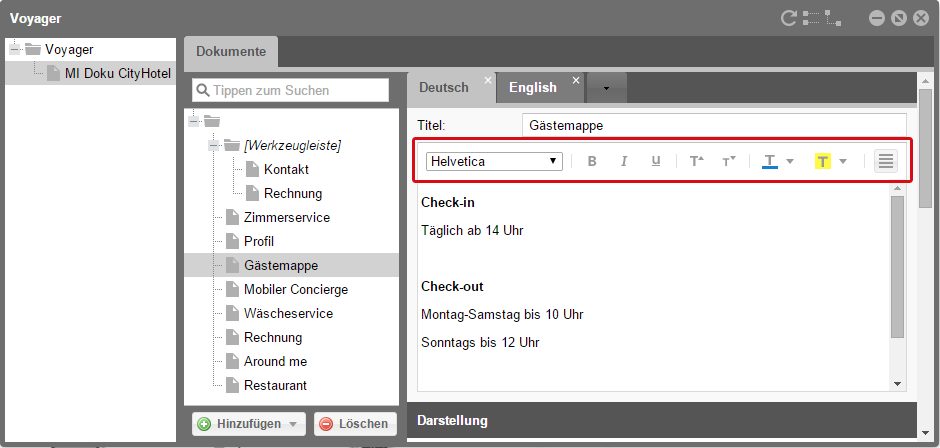Toggle bold formatting in the editor toolbar
This screenshot has width=940, height=448.
coord(592,161)
